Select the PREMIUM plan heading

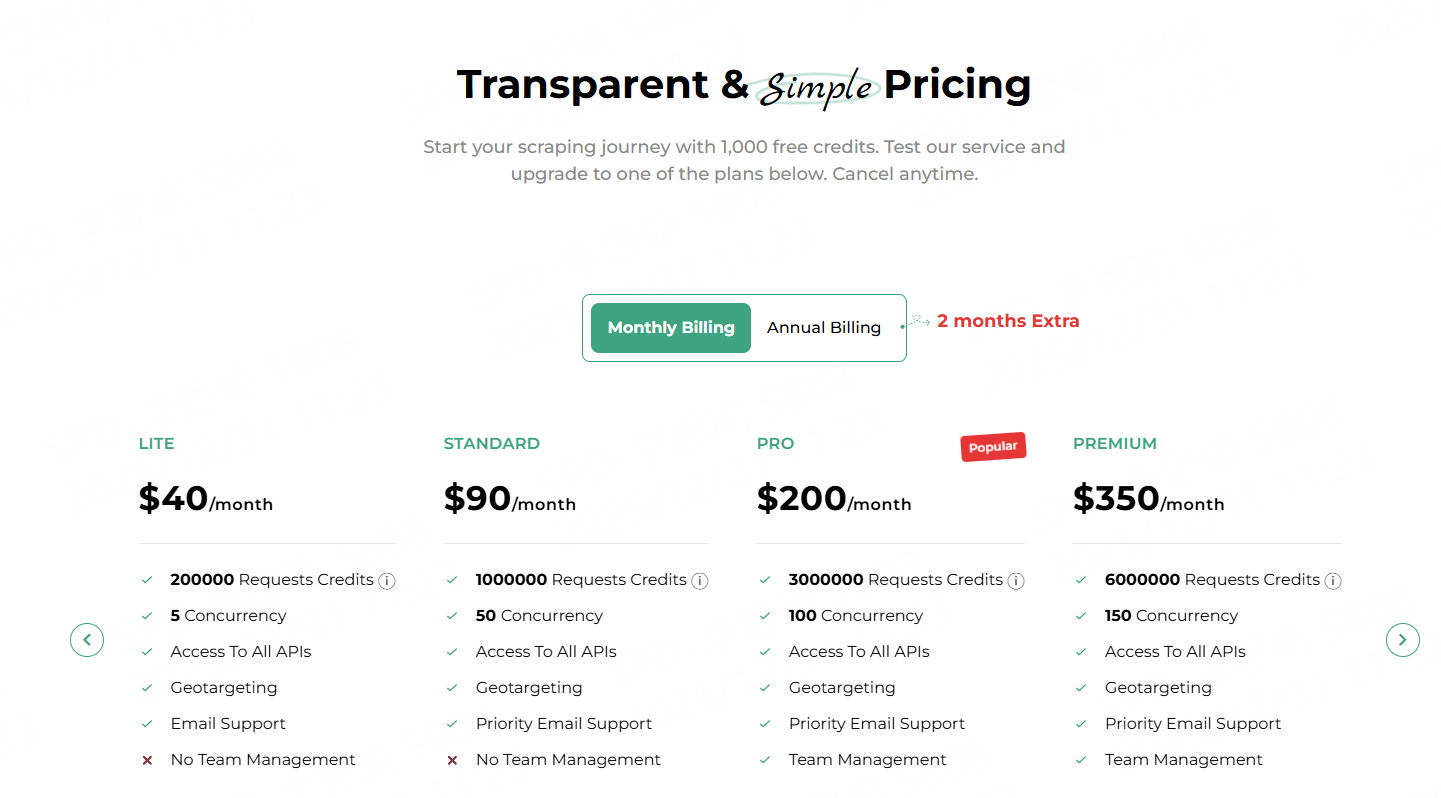coord(1115,443)
